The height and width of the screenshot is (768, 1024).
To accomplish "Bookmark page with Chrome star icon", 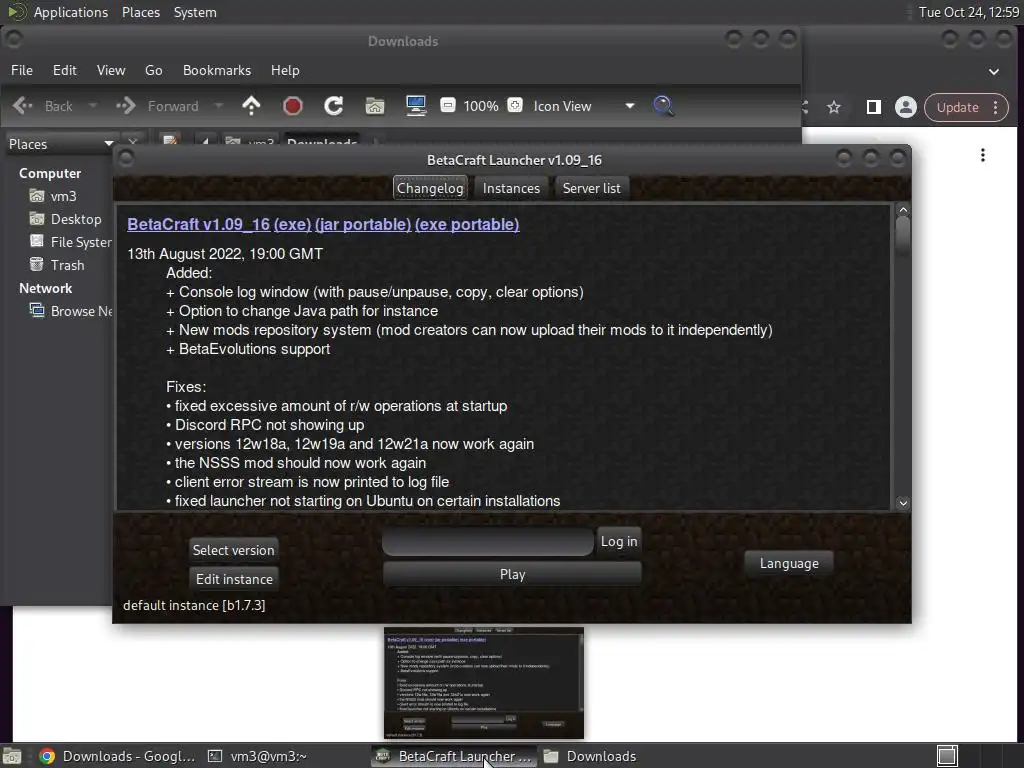I will 834,107.
